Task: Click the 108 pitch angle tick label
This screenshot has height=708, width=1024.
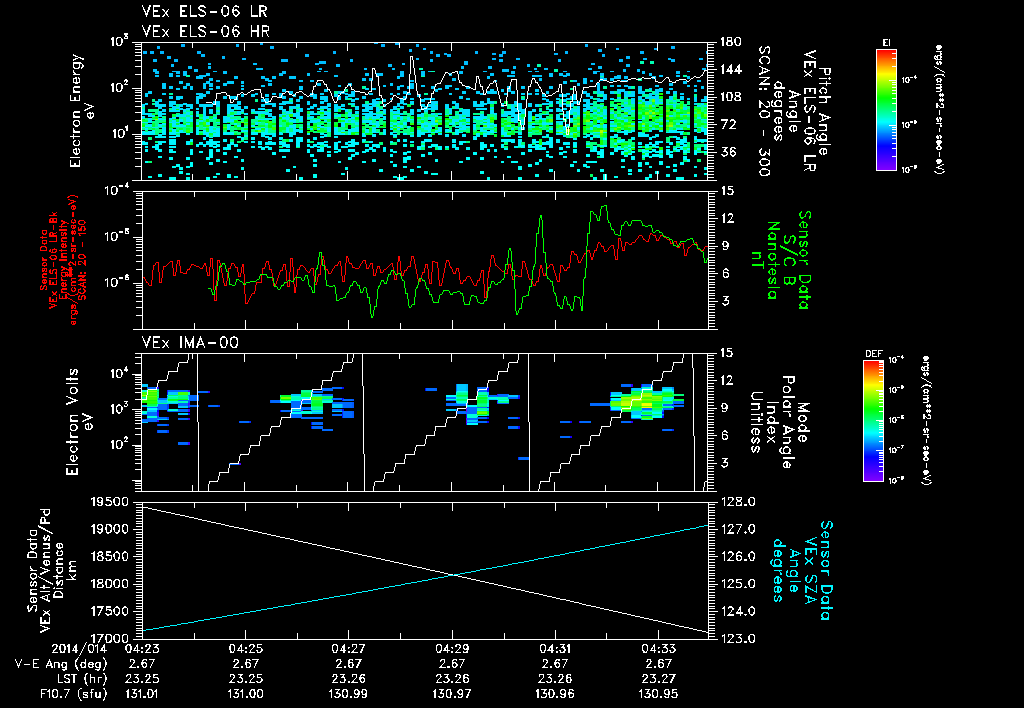Action: (730, 97)
